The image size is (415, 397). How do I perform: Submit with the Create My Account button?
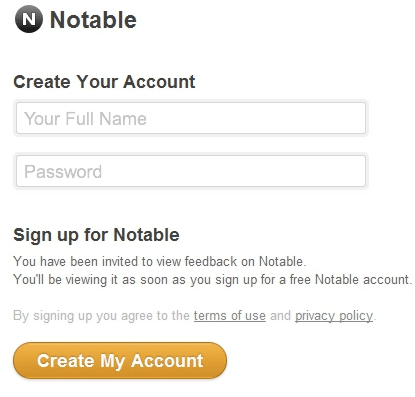coord(120,361)
